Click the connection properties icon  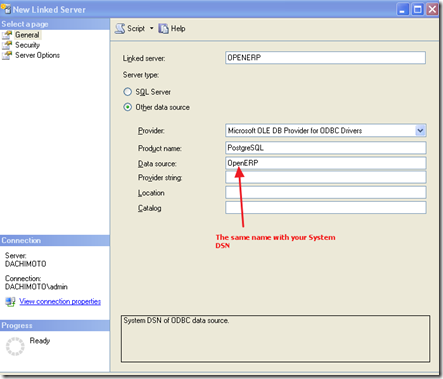(10, 302)
